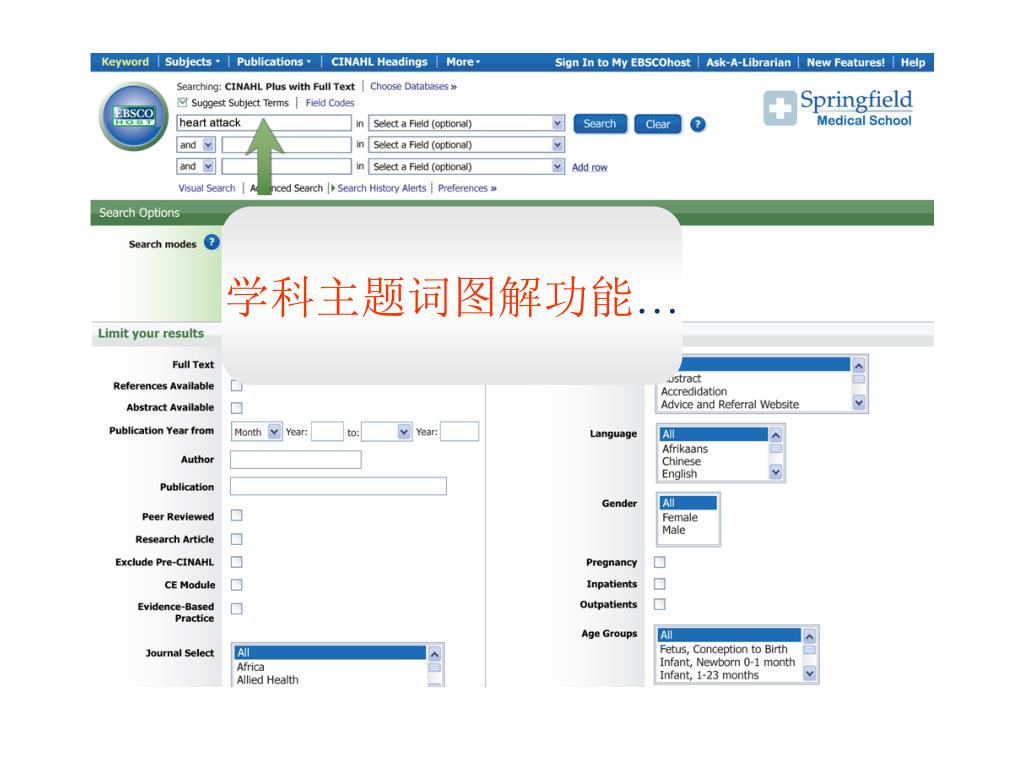The height and width of the screenshot is (768, 1024).
Task: Open the Help menu item
Action: pos(912,63)
